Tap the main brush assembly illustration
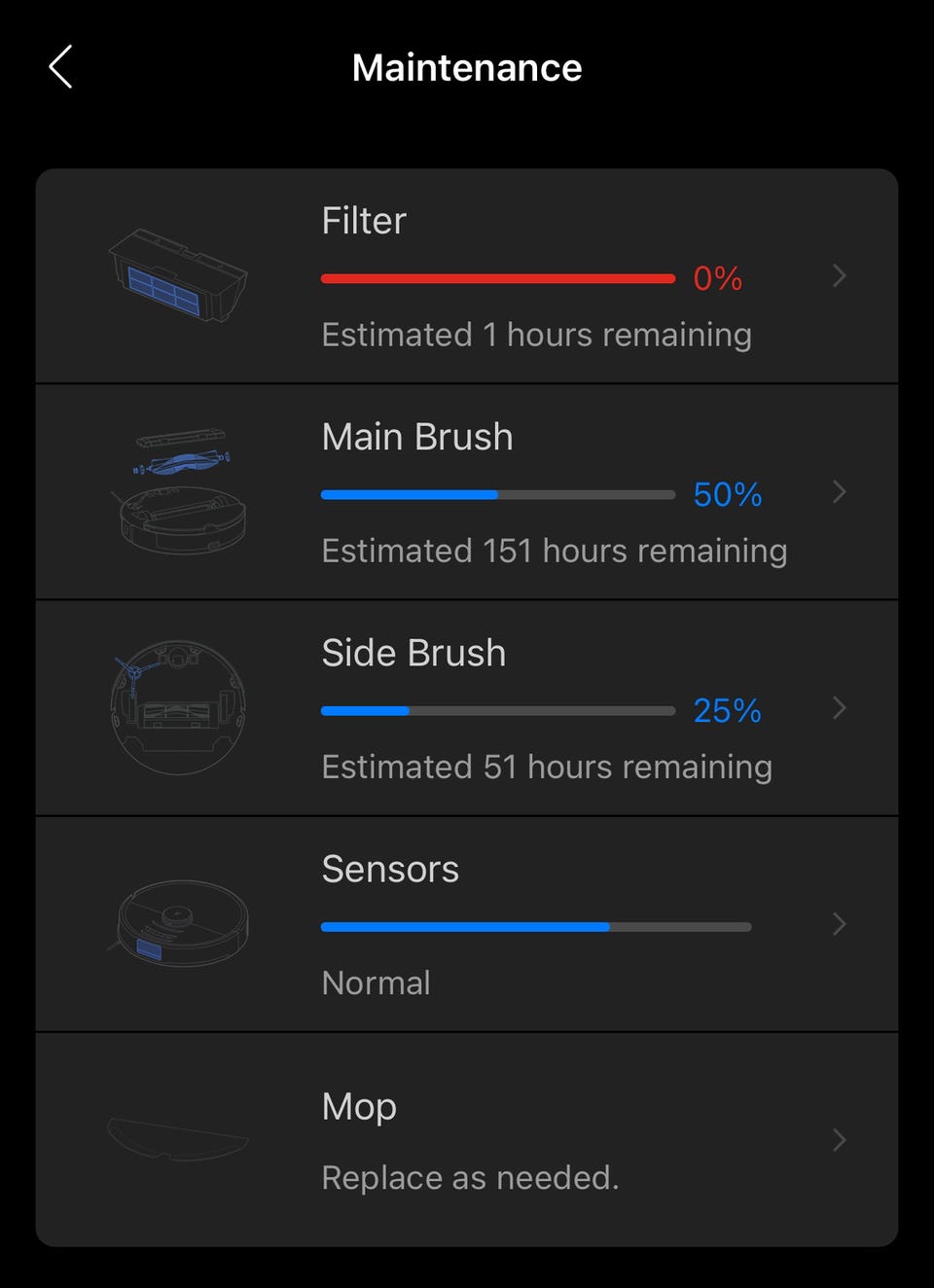The height and width of the screenshot is (1288, 934). [181, 491]
